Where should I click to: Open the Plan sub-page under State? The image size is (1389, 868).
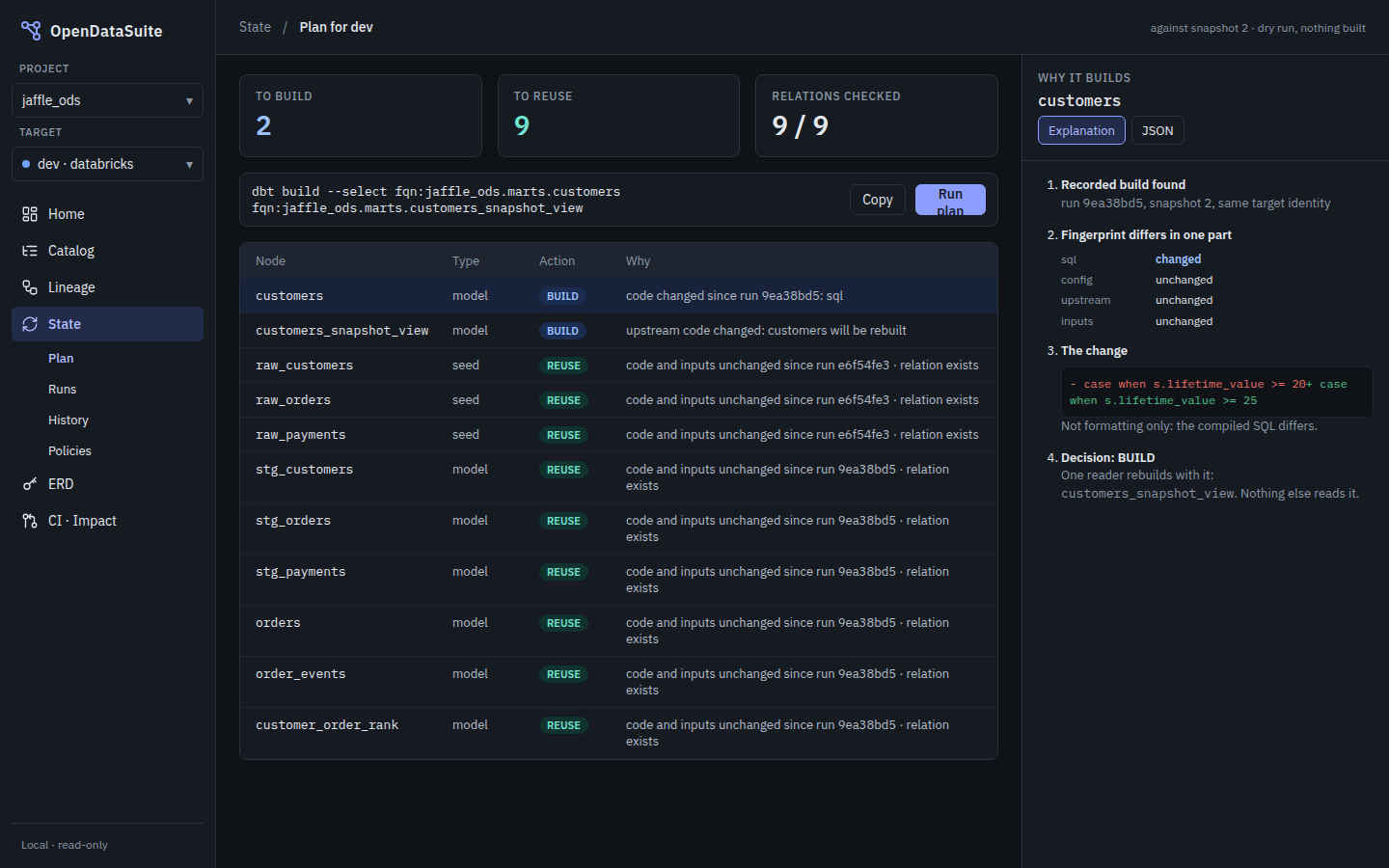pyautogui.click(x=61, y=358)
